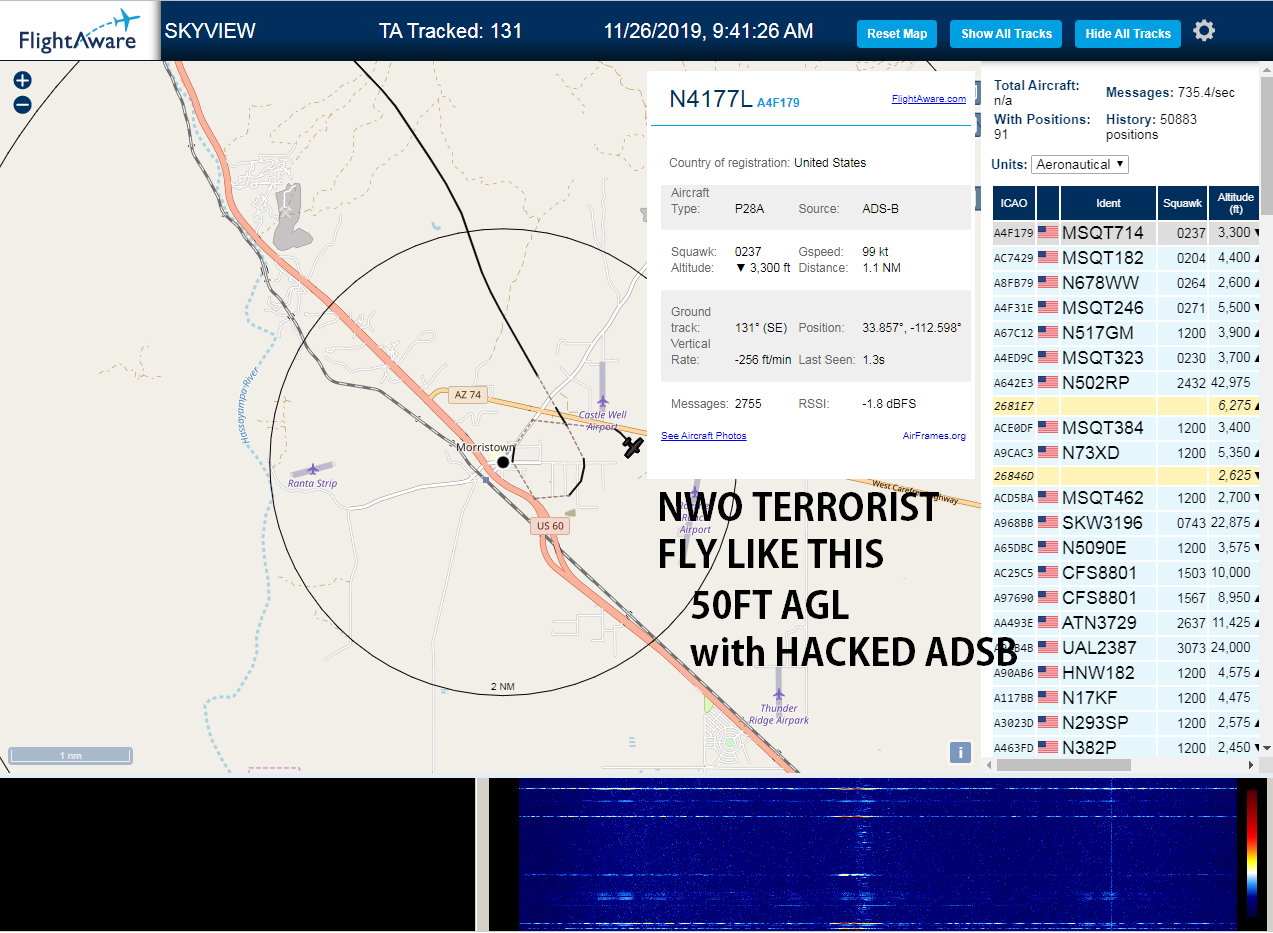Select the ATN3729 aircraft row
The height and width of the screenshot is (933, 1273).
1126,623
